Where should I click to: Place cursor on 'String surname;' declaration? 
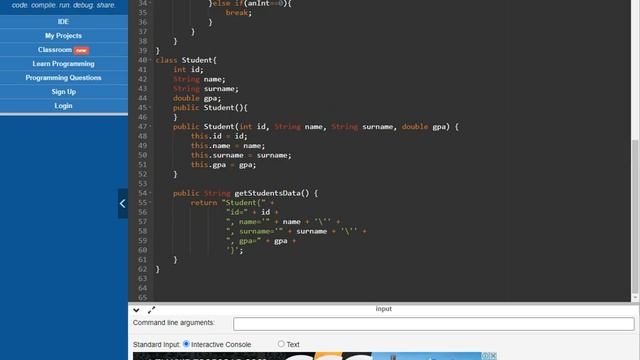(x=206, y=89)
